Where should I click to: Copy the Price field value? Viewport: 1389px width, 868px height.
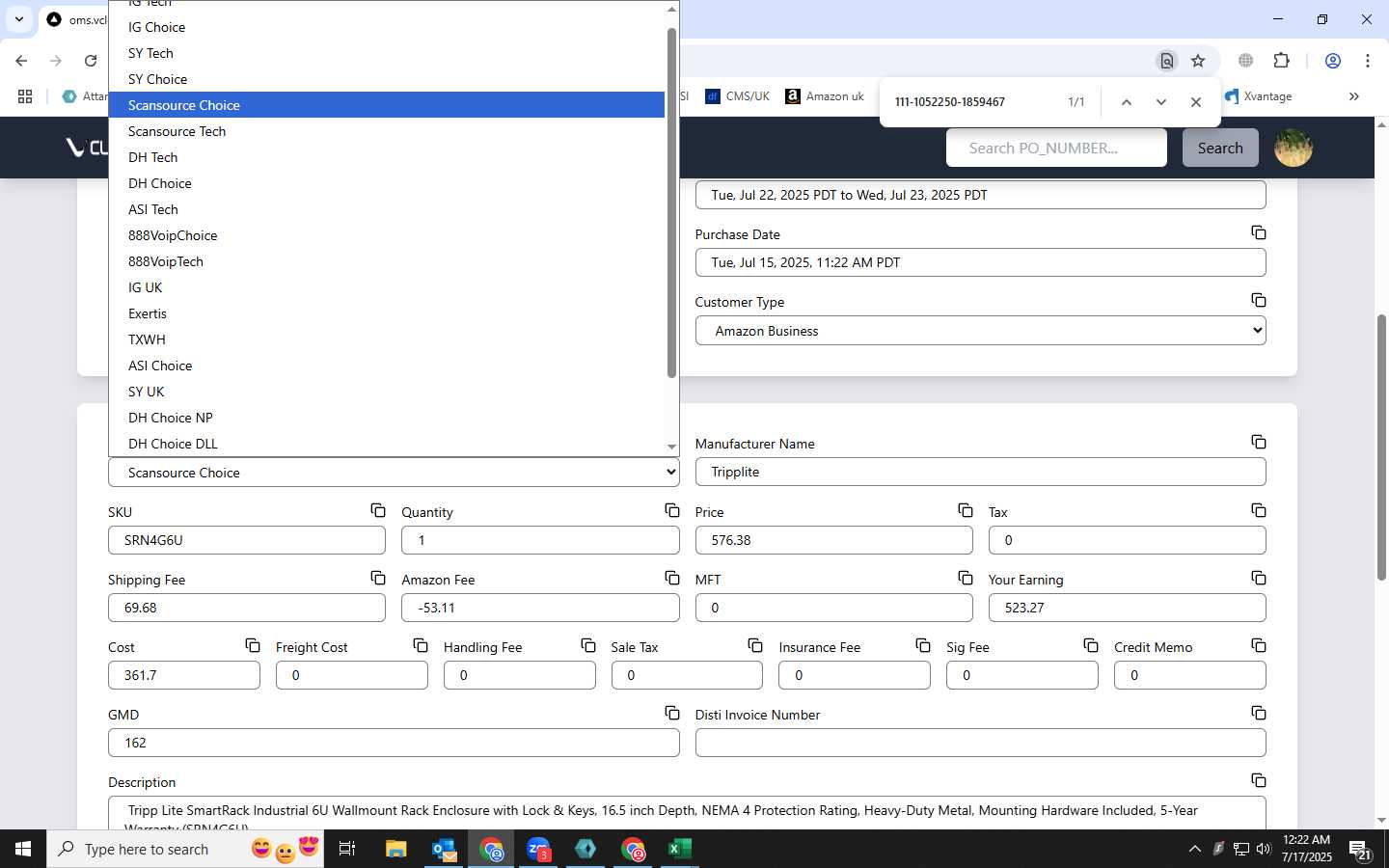(x=966, y=510)
